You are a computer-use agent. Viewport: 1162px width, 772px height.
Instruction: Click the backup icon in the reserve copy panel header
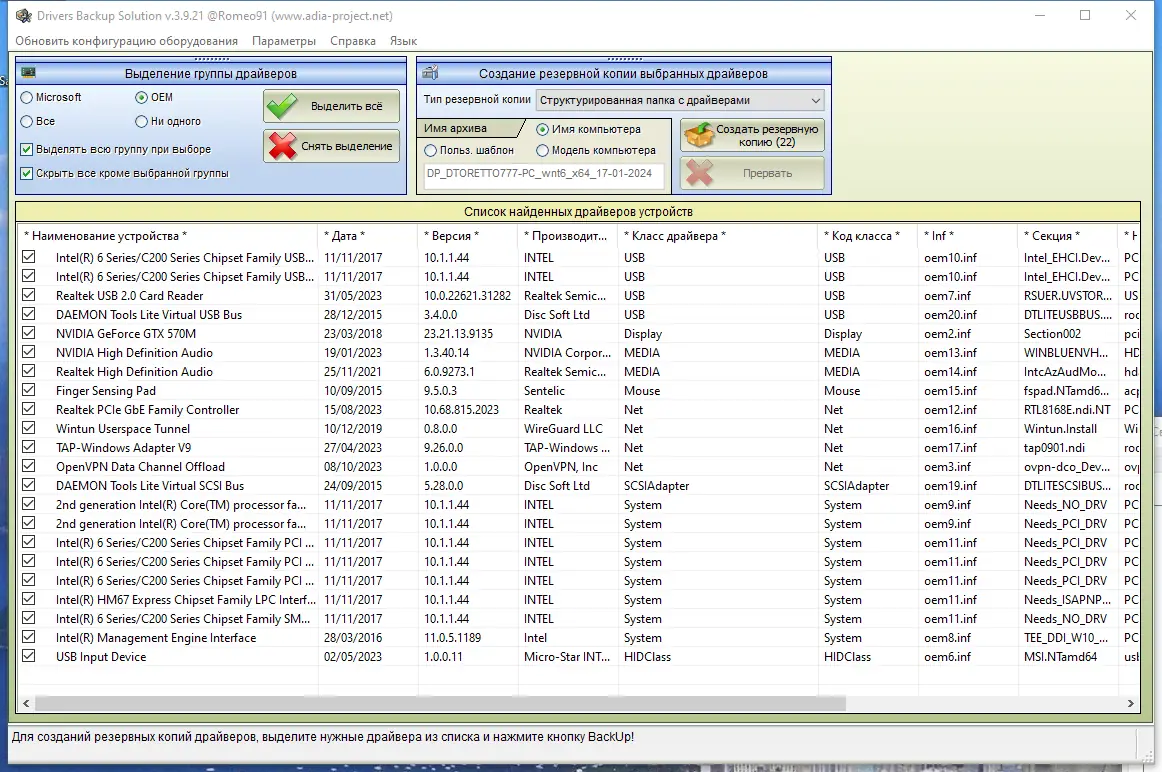point(431,73)
